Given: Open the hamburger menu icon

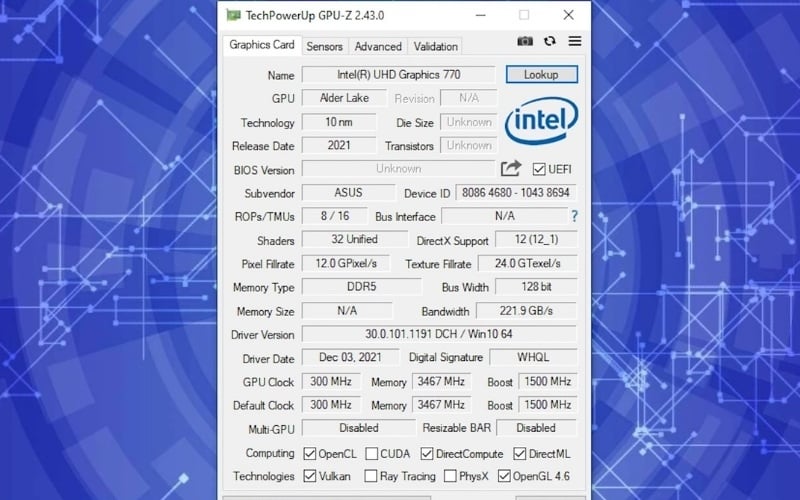Looking at the screenshot, I should 574,41.
